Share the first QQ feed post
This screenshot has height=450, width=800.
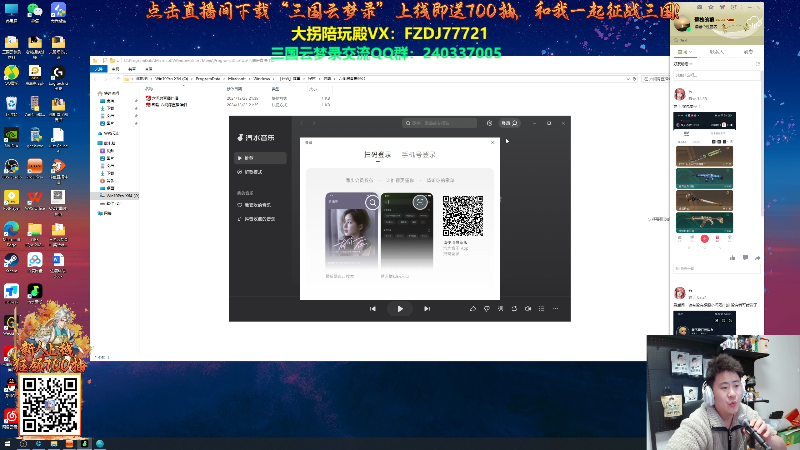pos(758,258)
